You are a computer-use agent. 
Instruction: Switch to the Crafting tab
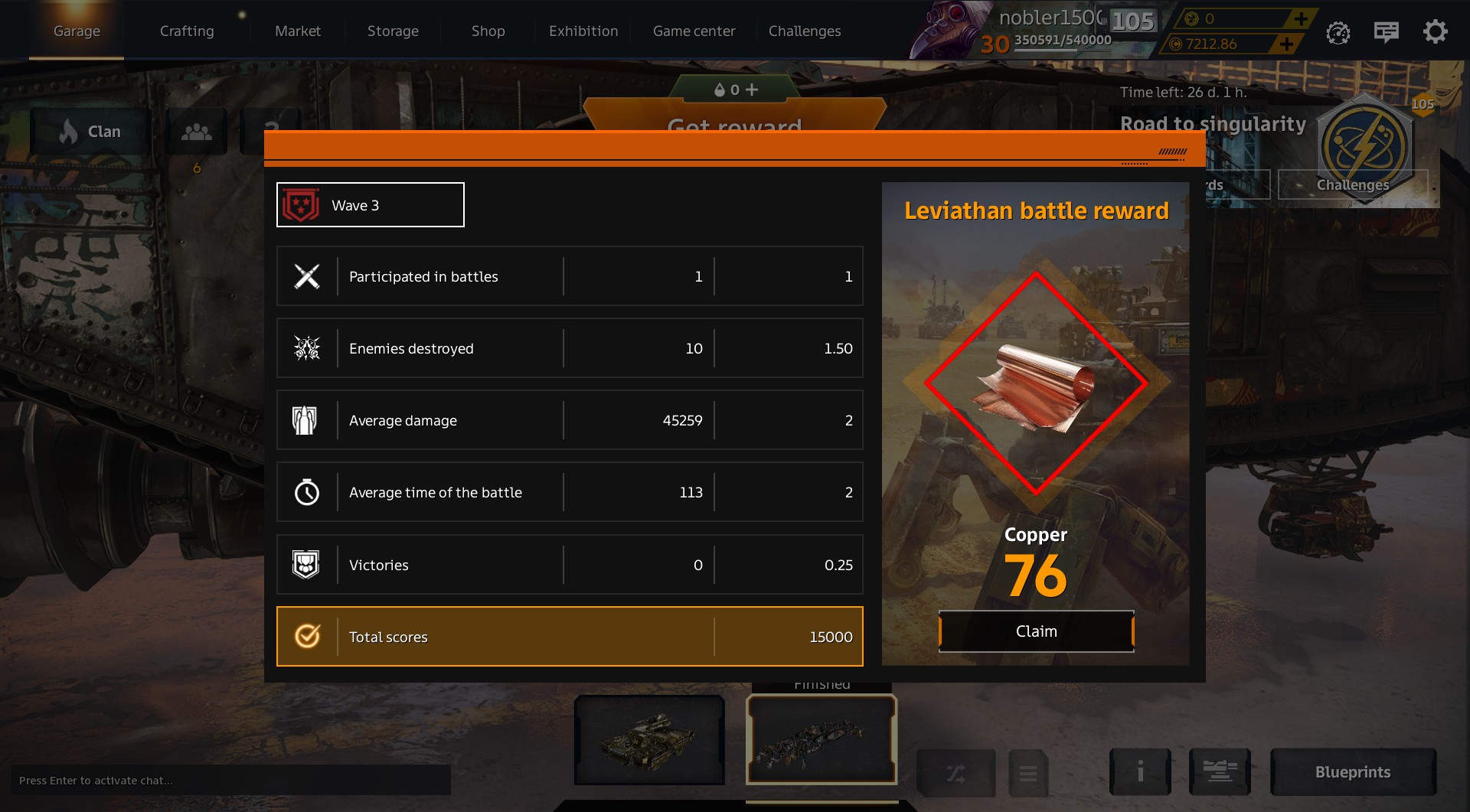click(x=187, y=31)
